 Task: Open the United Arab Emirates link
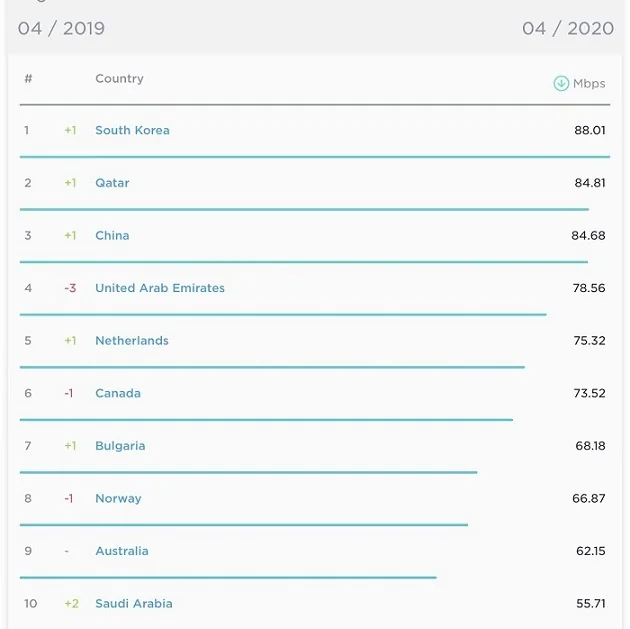(x=160, y=288)
